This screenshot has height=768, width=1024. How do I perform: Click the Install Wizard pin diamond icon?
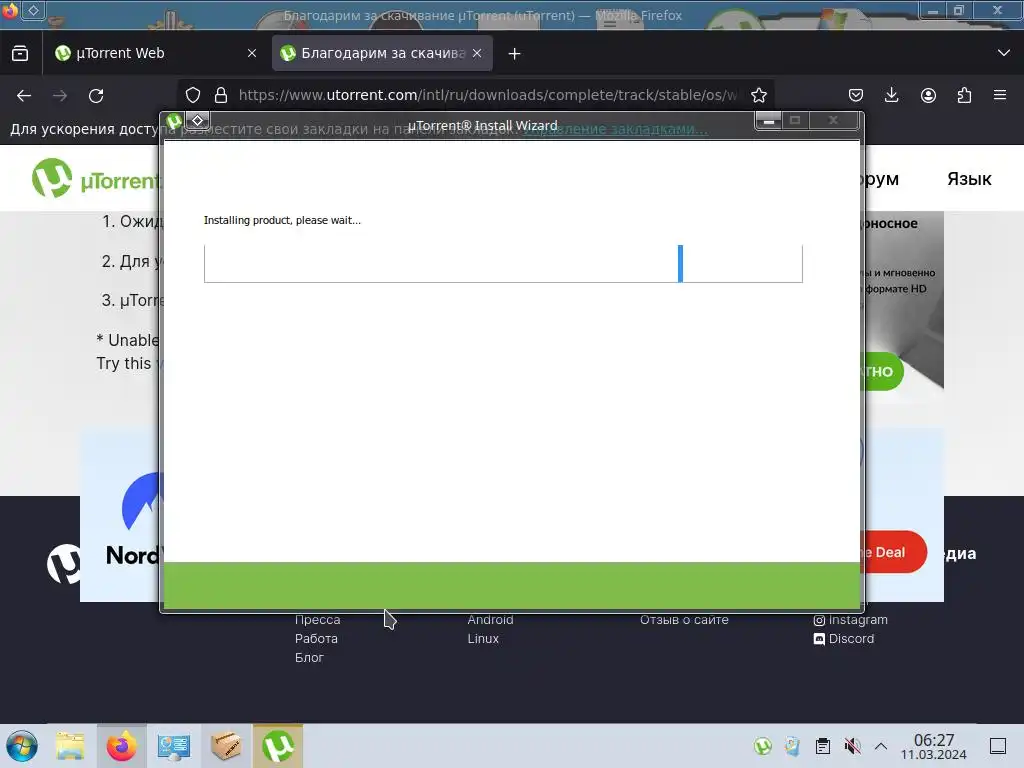198,120
